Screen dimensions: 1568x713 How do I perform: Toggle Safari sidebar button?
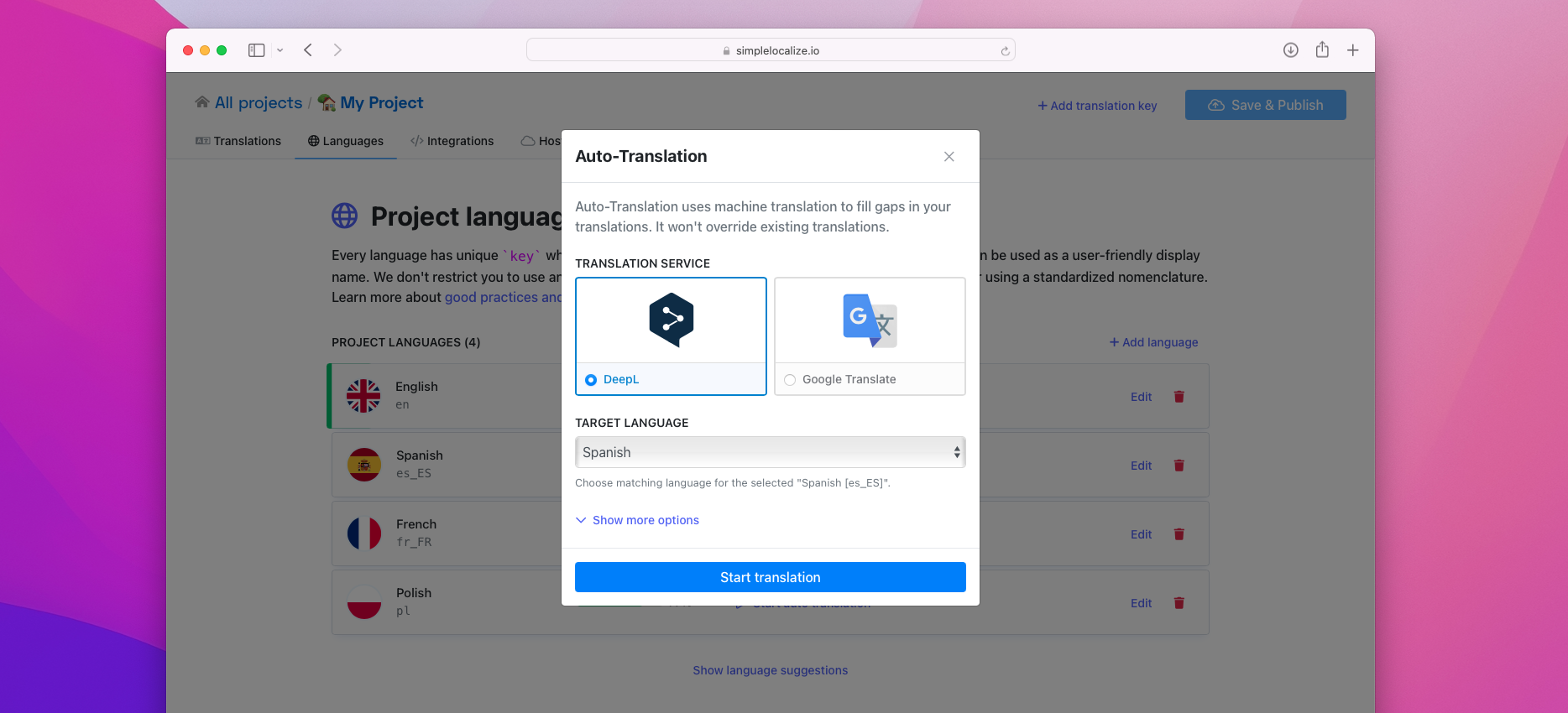click(257, 50)
